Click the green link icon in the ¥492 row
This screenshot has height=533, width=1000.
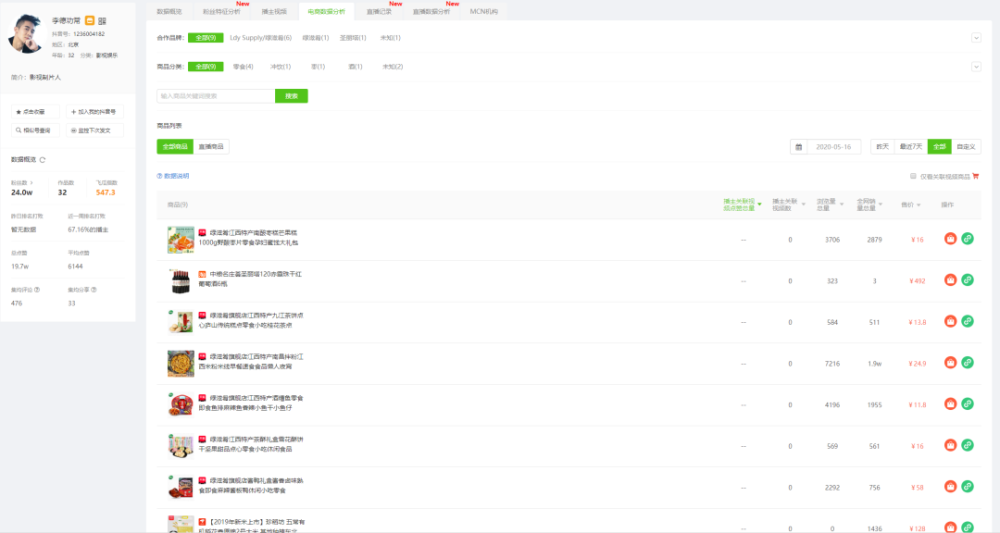967,280
